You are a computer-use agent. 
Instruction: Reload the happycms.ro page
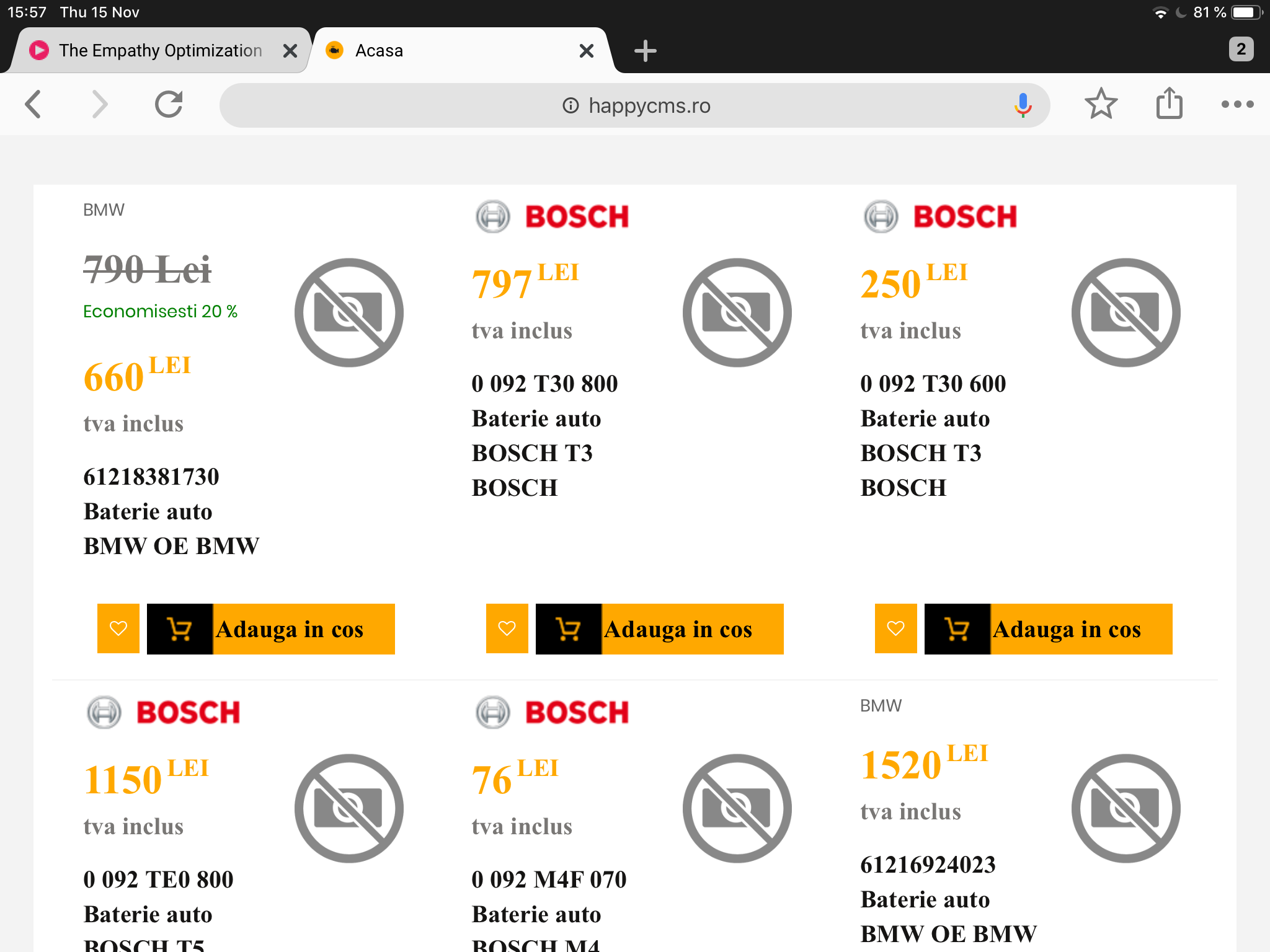coord(169,104)
